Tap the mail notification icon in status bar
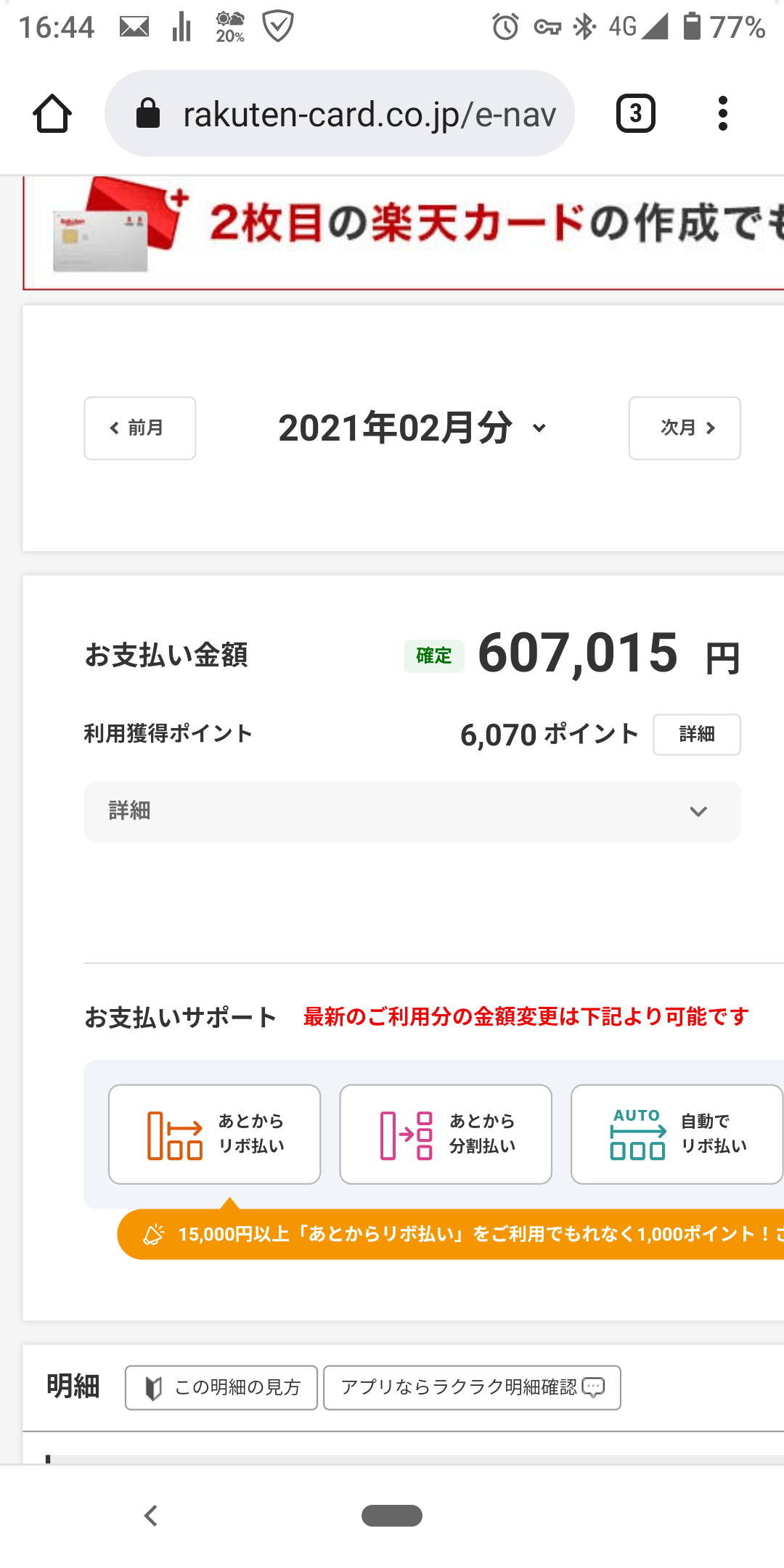Image resolution: width=784 pixels, height=1568 pixels. (x=134, y=28)
